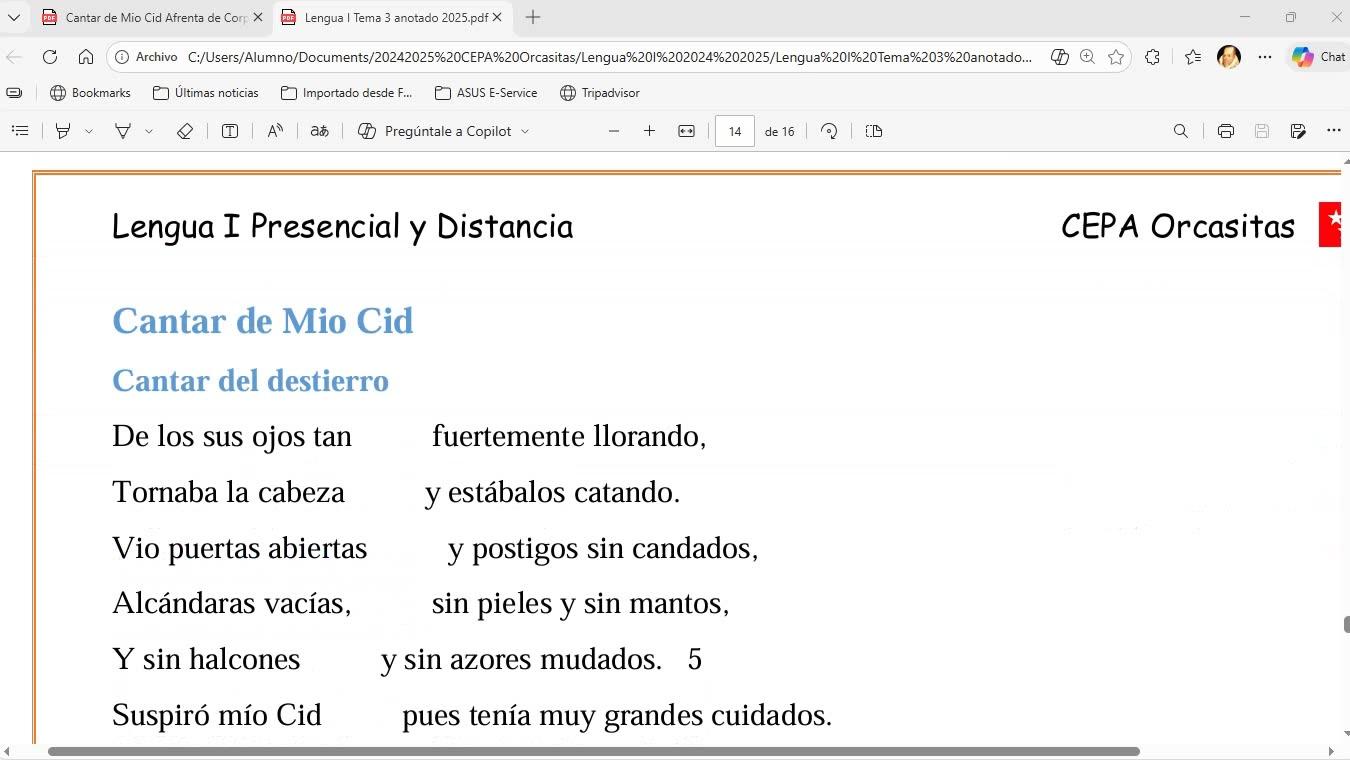Open the browser extensions menu
The height and width of the screenshot is (760, 1350).
coord(1152,57)
